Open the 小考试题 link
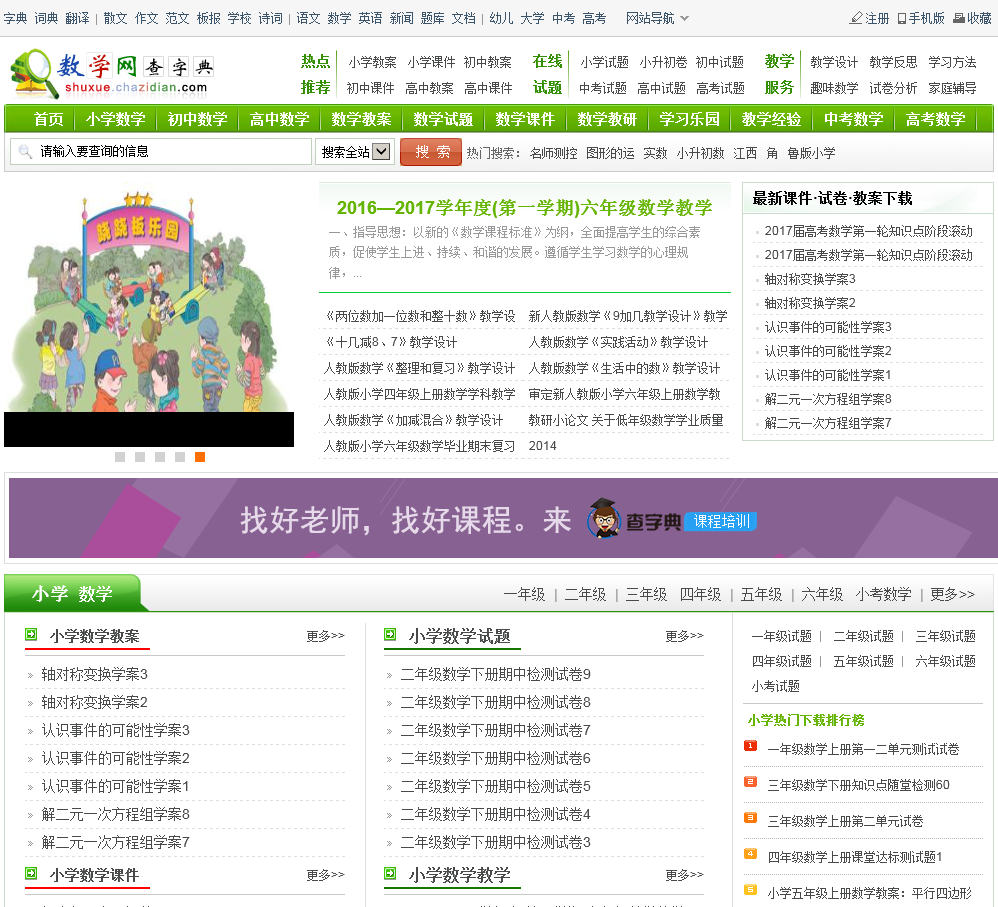 pos(775,686)
